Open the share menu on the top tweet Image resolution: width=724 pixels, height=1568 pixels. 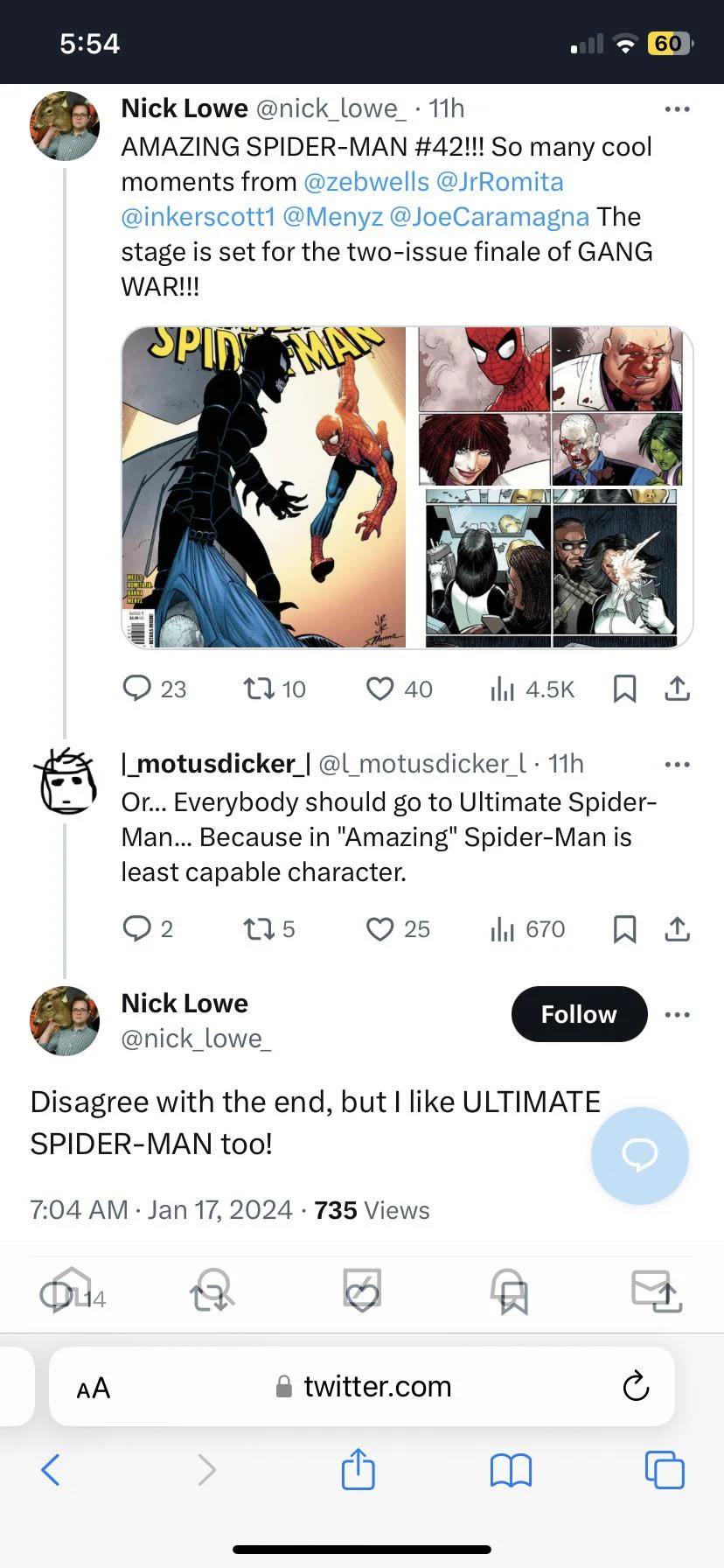click(x=678, y=689)
